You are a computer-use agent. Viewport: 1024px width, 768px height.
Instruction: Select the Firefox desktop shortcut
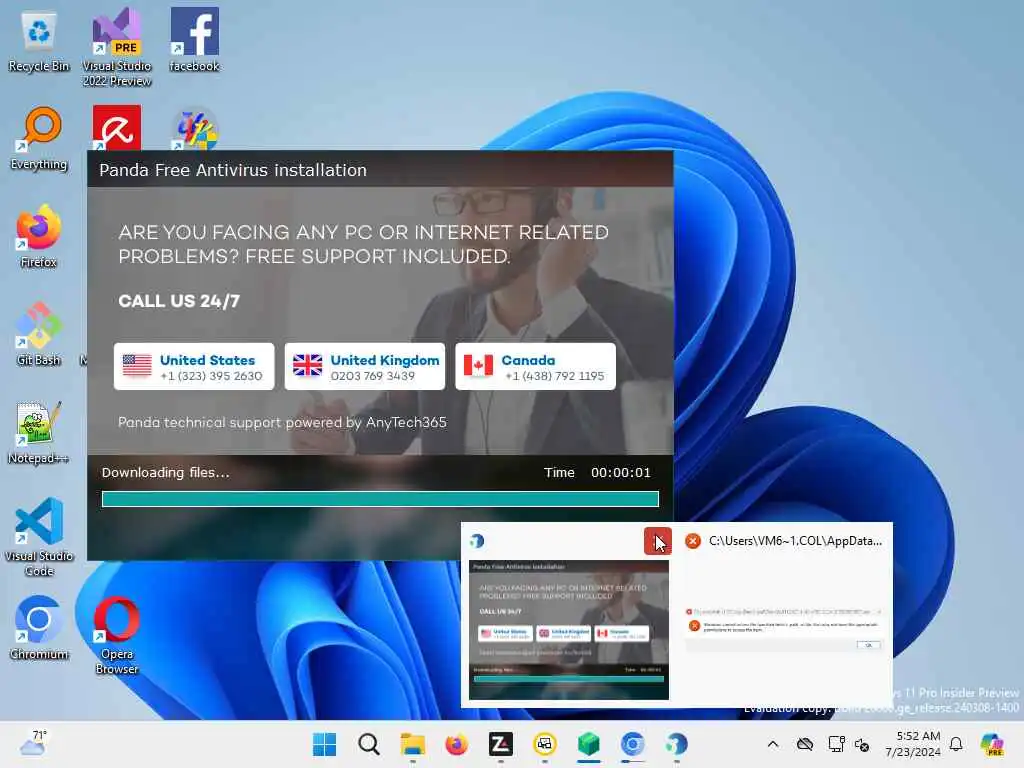[x=39, y=237]
